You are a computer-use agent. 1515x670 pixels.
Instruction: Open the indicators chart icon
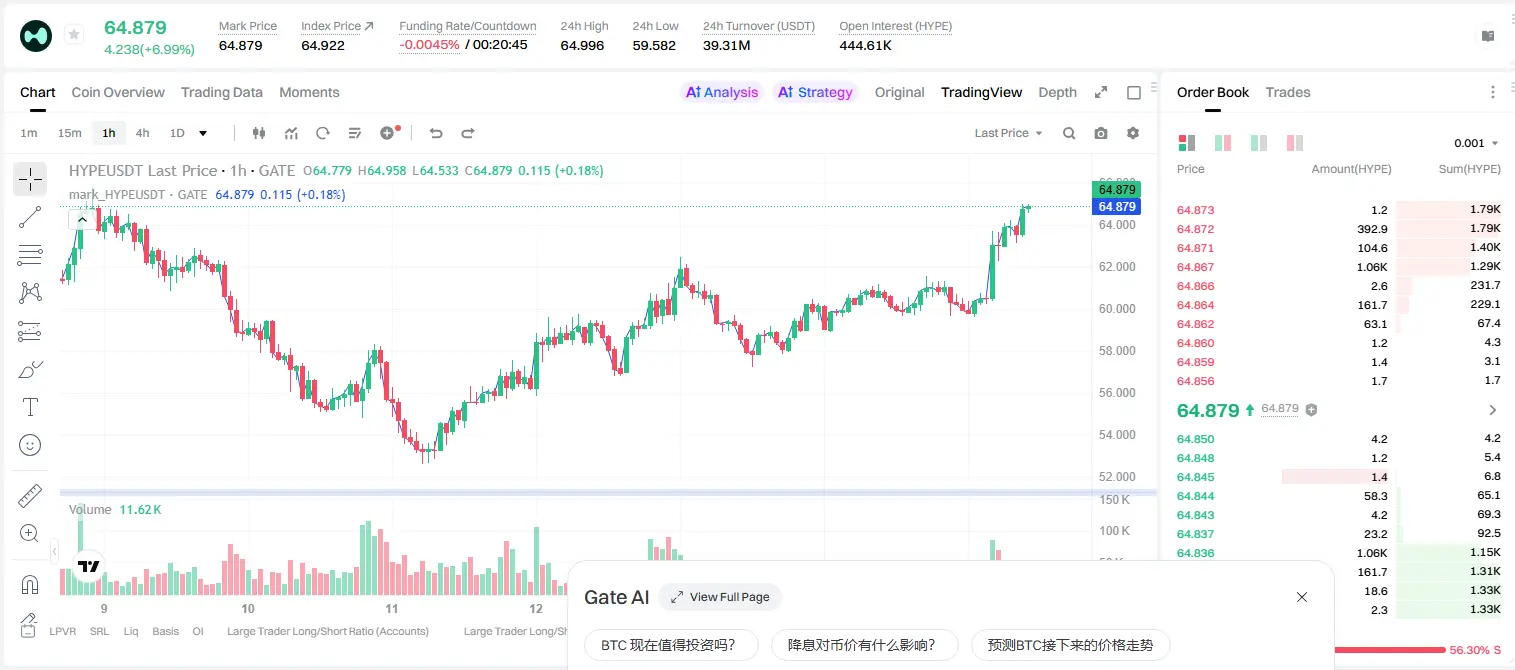tap(291, 133)
